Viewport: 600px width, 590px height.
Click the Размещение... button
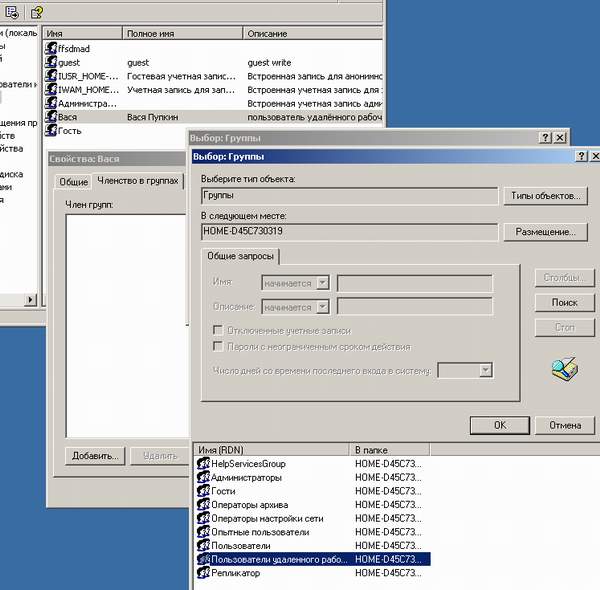[544, 232]
